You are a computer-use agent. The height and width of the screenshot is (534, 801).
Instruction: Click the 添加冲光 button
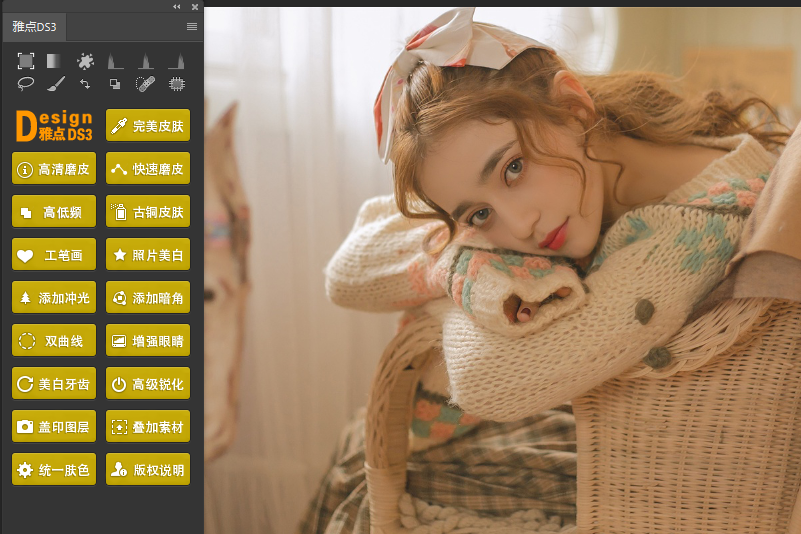tap(54, 297)
